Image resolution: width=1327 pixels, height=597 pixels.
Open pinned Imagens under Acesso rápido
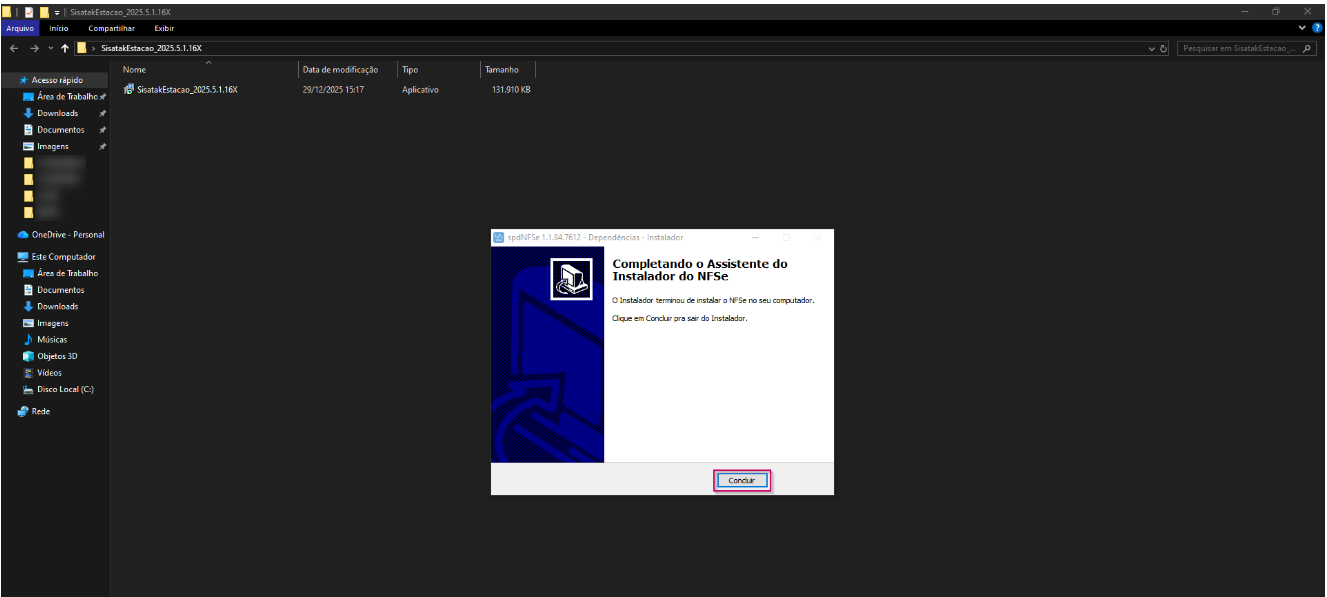pos(53,146)
